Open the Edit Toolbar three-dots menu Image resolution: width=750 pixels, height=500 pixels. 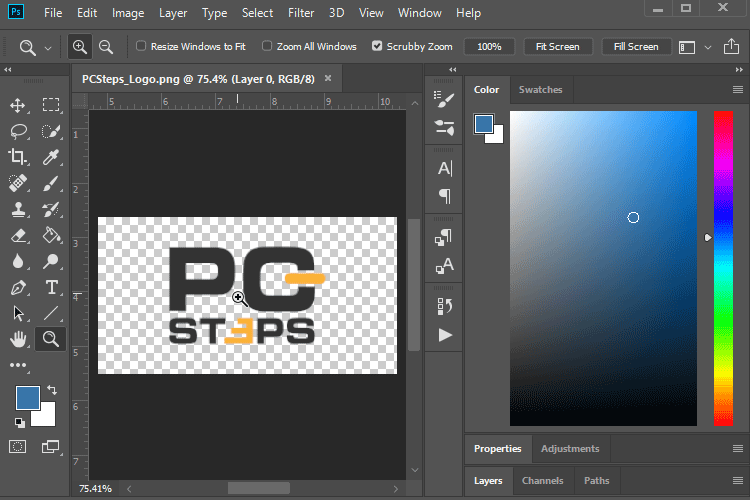click(x=18, y=366)
